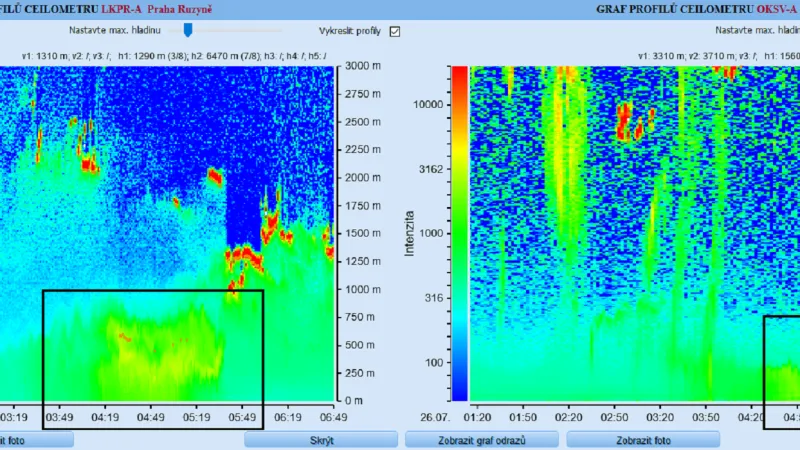This screenshot has height=450, width=800.
Task: Click the 100 intensity scale value
Action: click(434, 363)
